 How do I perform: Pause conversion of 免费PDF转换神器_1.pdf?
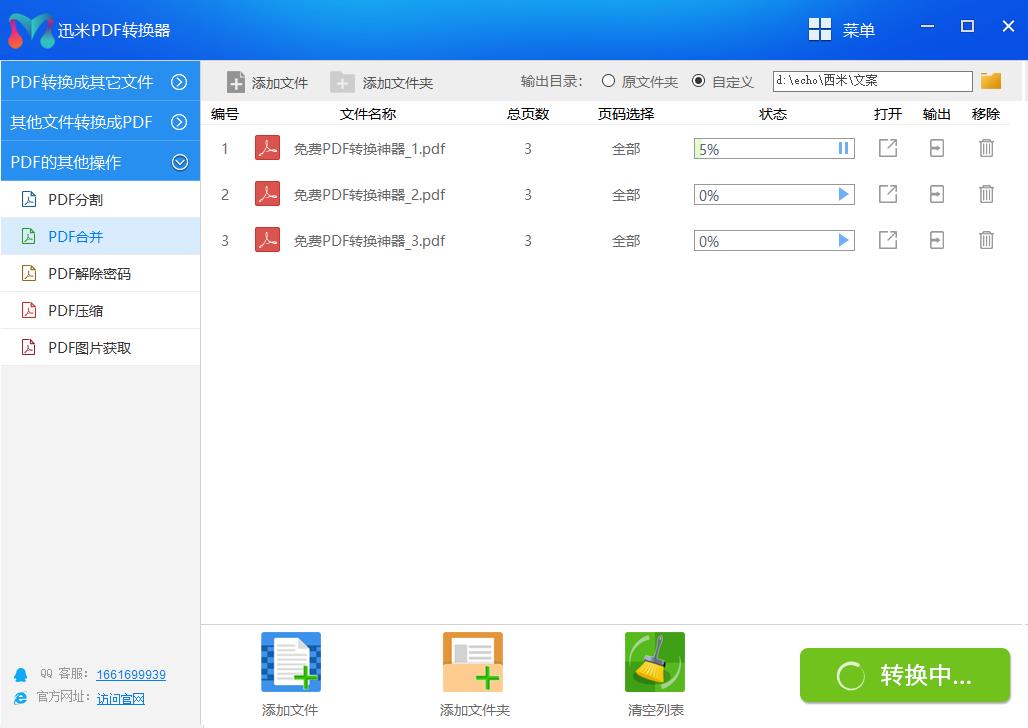click(x=841, y=147)
